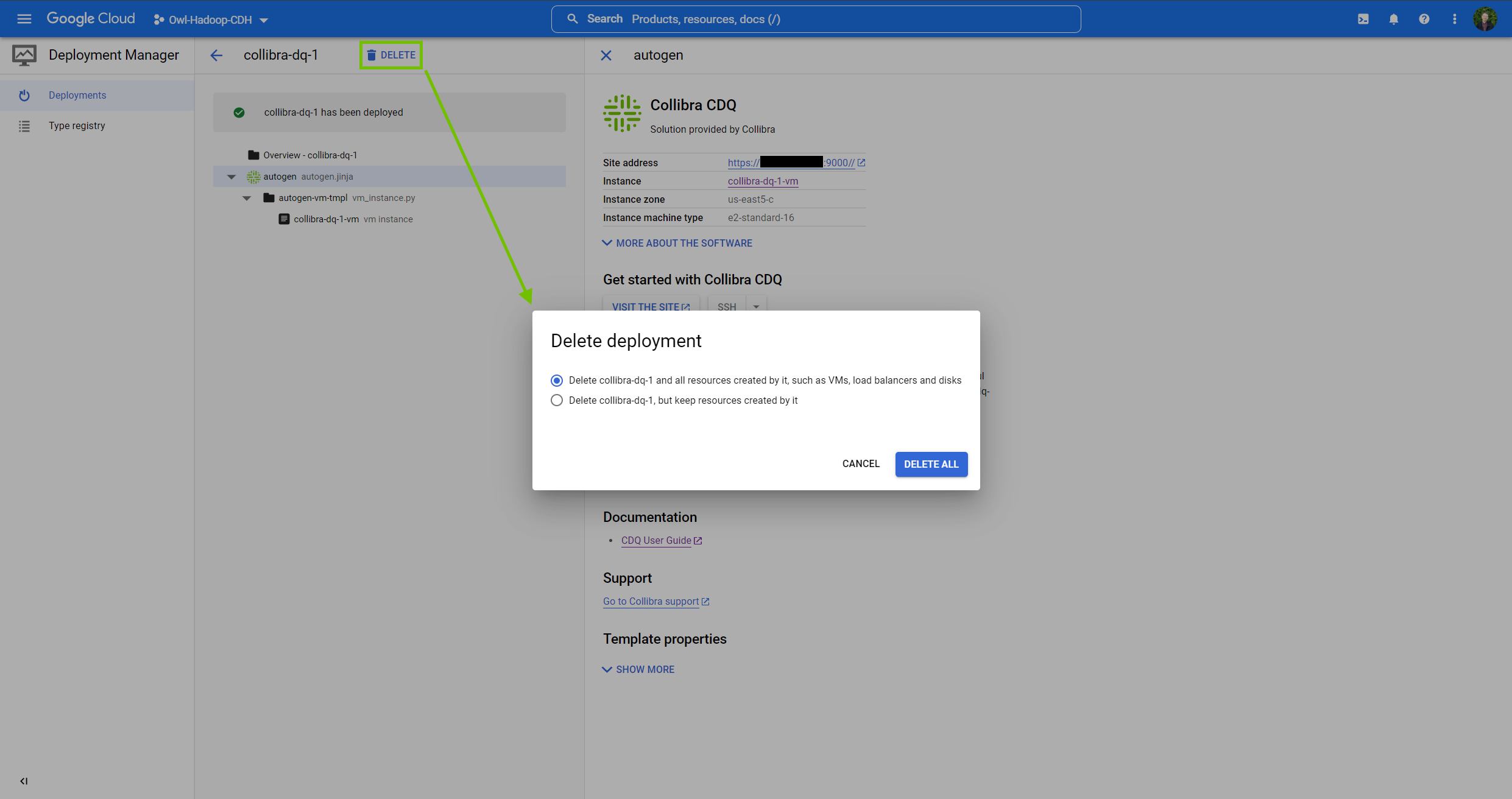The width and height of the screenshot is (1512, 799).
Task: Close the autogen details panel
Action: point(606,55)
